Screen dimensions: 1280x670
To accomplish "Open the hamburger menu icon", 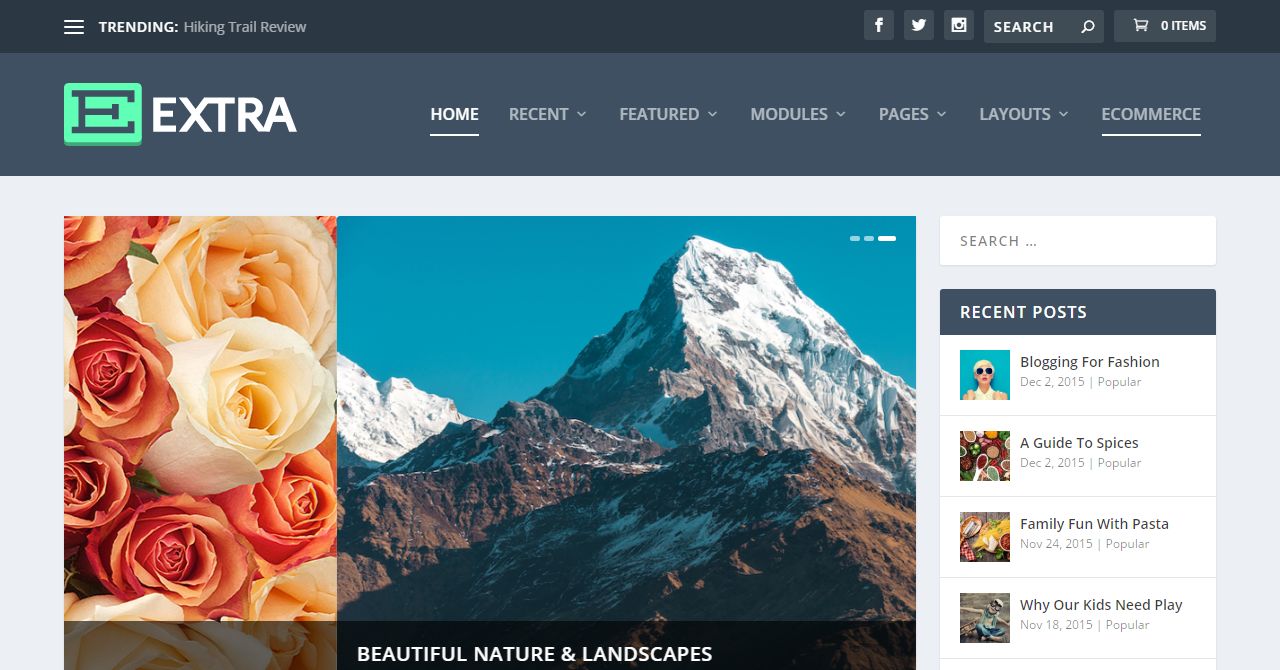I will 74,27.
